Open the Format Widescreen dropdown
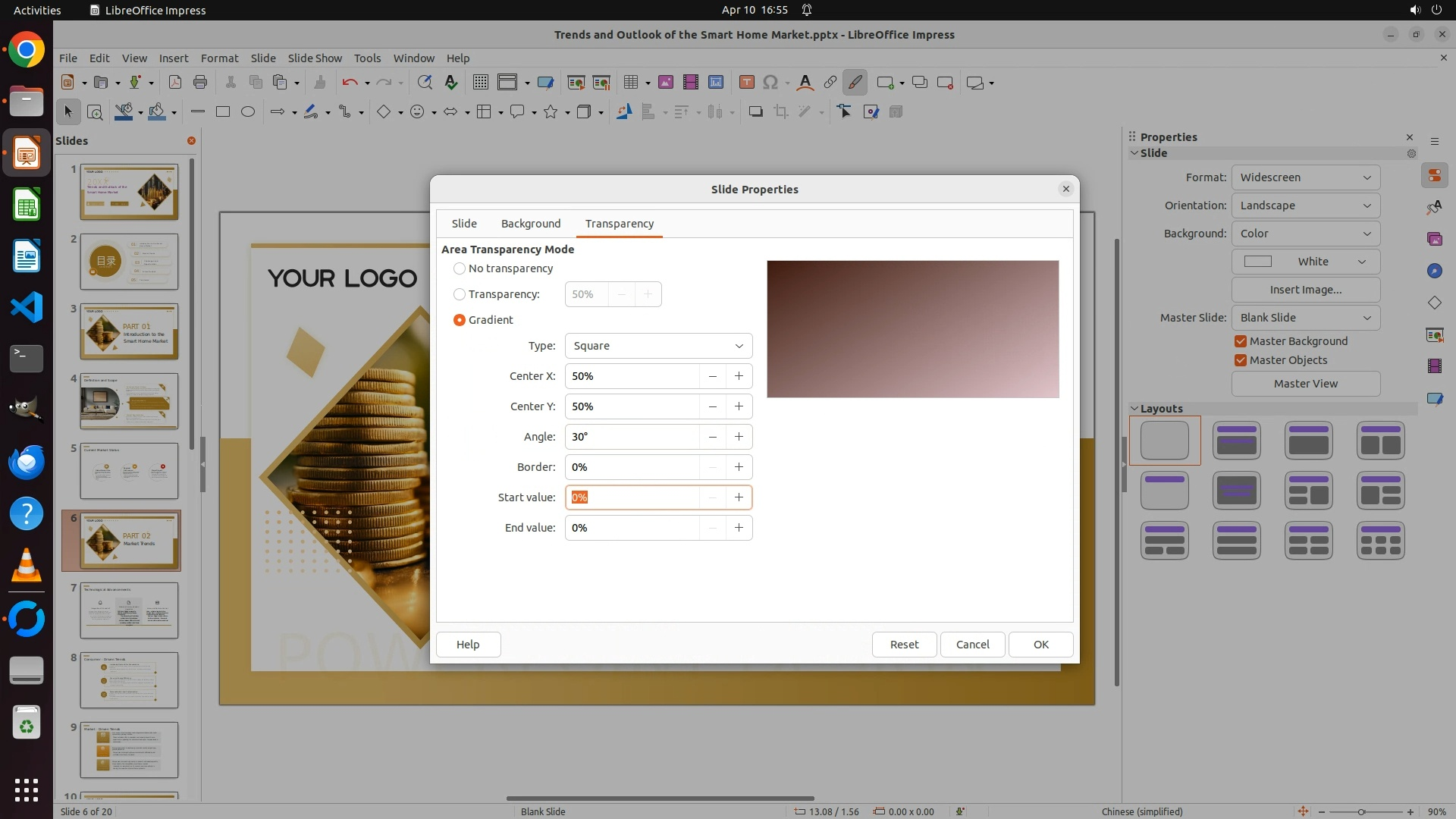Screen dimensions: 1456x819 point(1305,177)
